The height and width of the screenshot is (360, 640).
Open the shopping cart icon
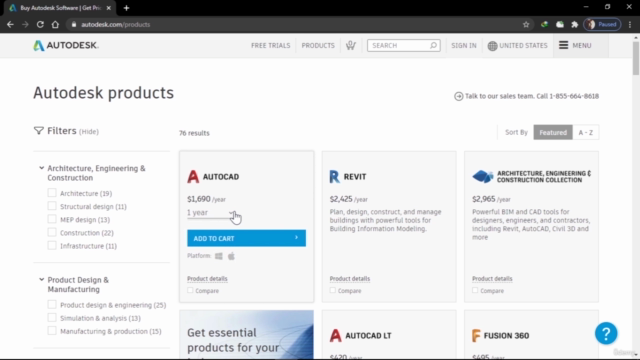tap(351, 45)
